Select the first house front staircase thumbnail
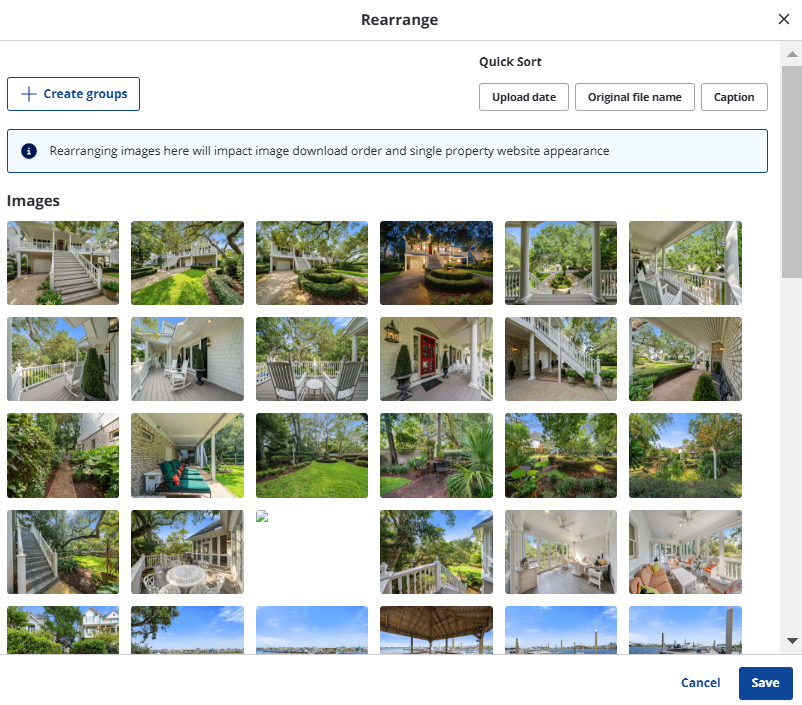The height and width of the screenshot is (705, 802). (63, 263)
